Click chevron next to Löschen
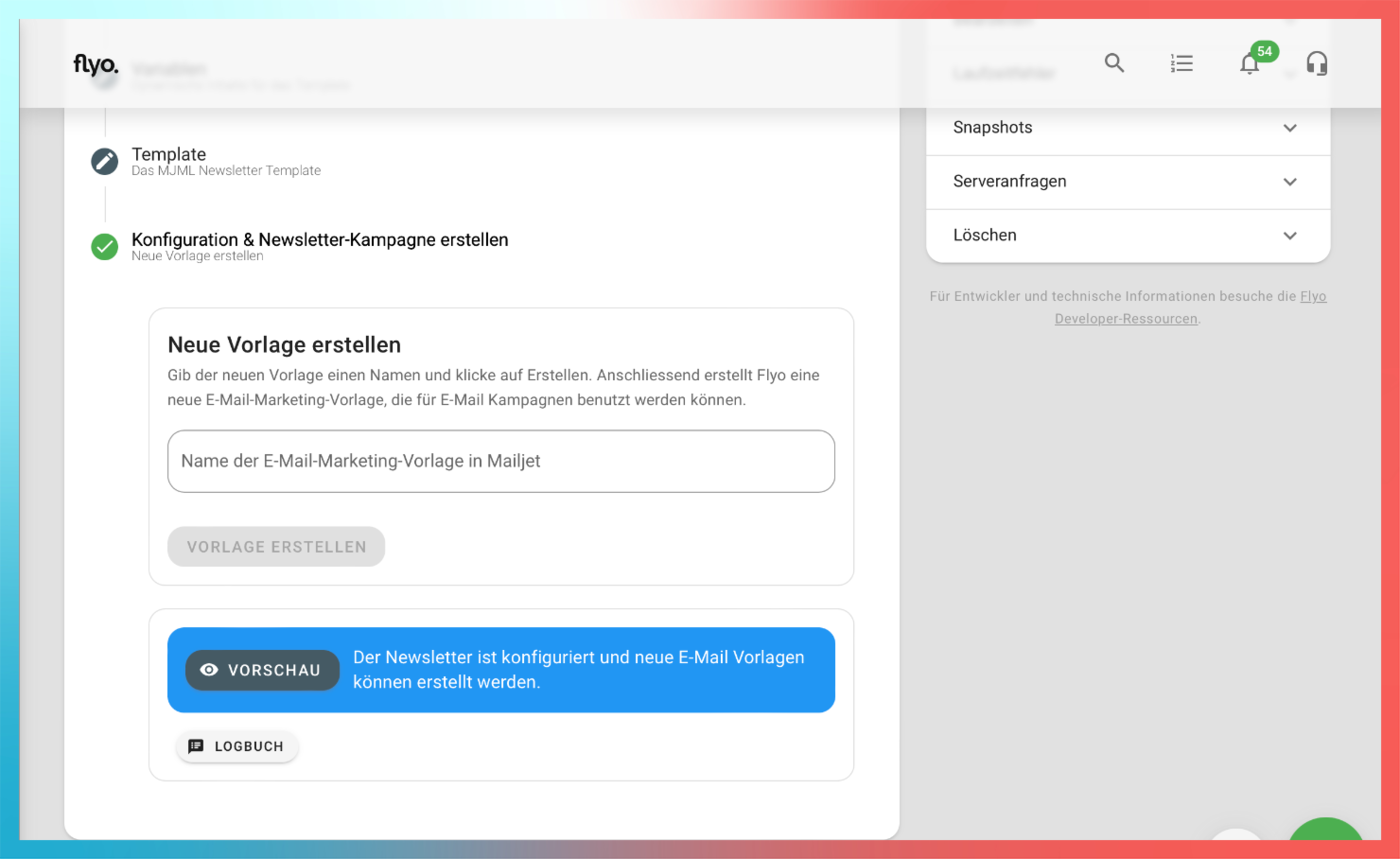 point(1290,236)
